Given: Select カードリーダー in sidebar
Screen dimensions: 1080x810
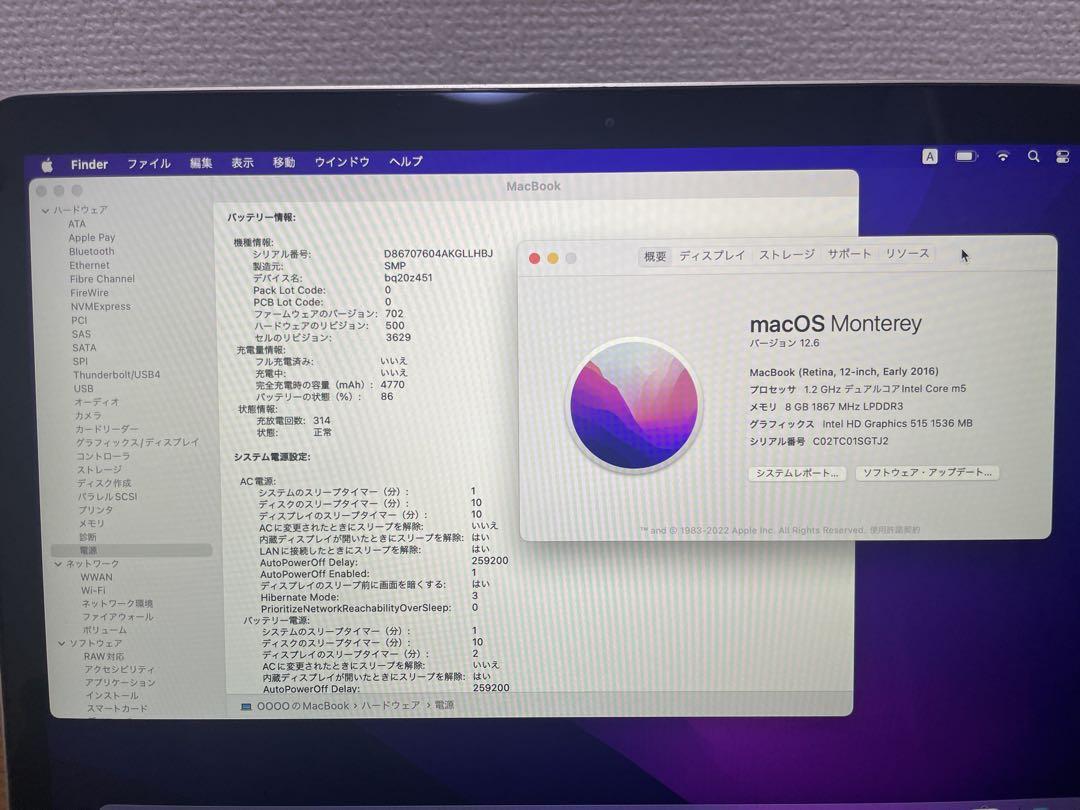Looking at the screenshot, I should point(107,429).
